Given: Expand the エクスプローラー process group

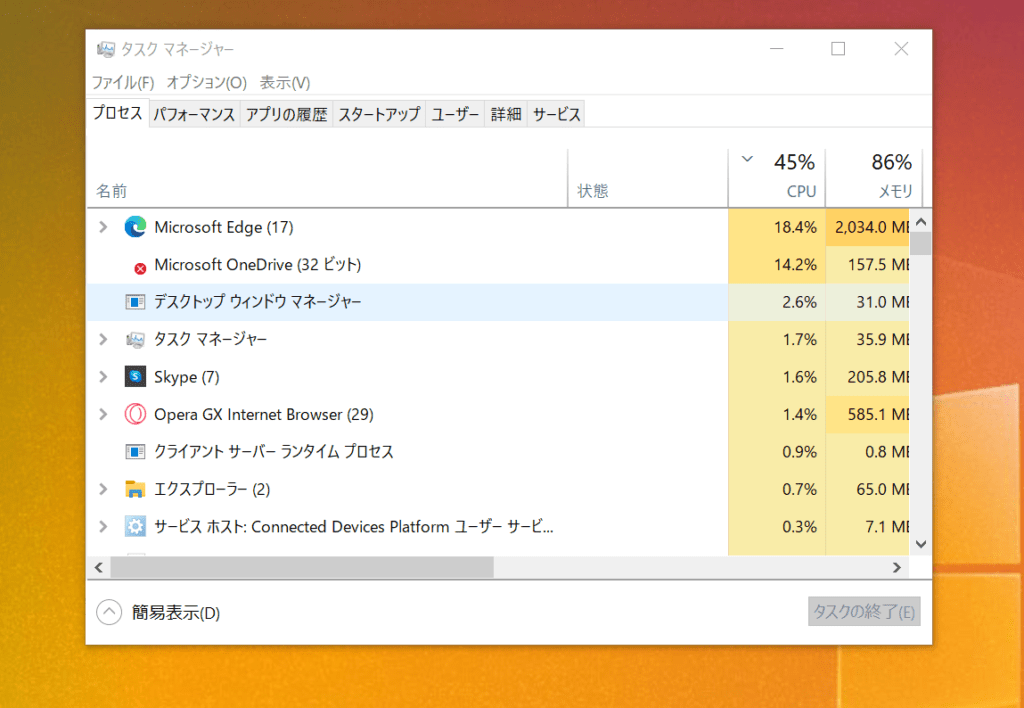Looking at the screenshot, I should click(102, 489).
